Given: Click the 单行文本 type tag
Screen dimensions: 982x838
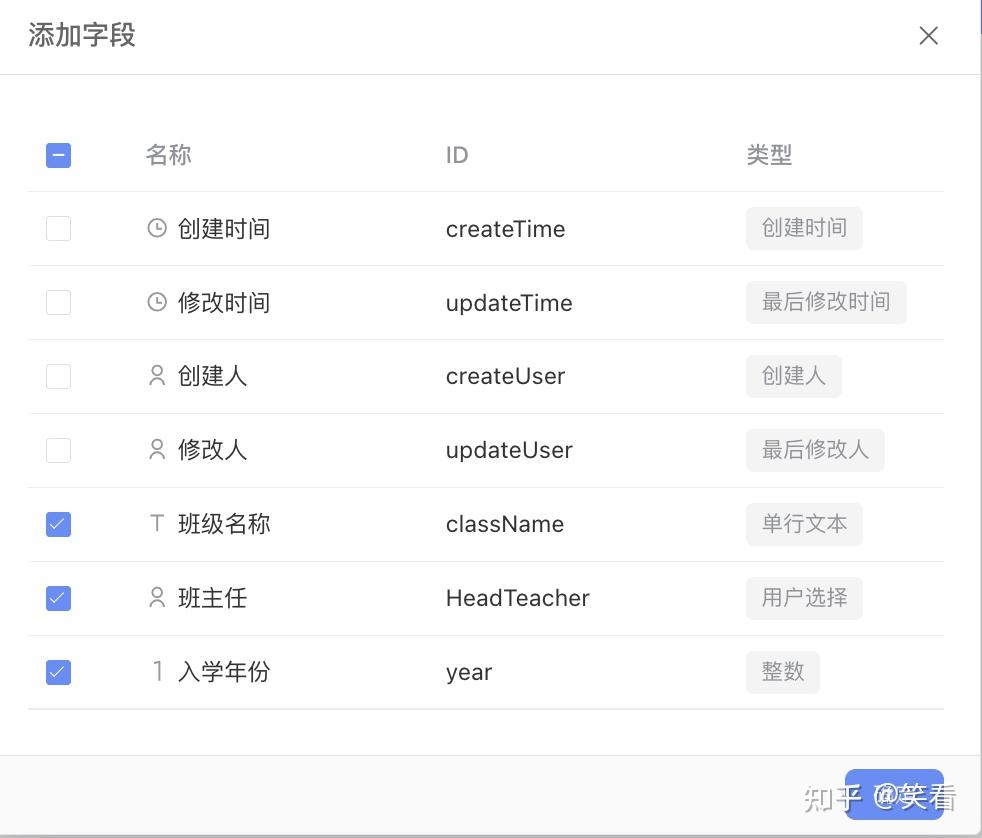Looking at the screenshot, I should tap(804, 524).
